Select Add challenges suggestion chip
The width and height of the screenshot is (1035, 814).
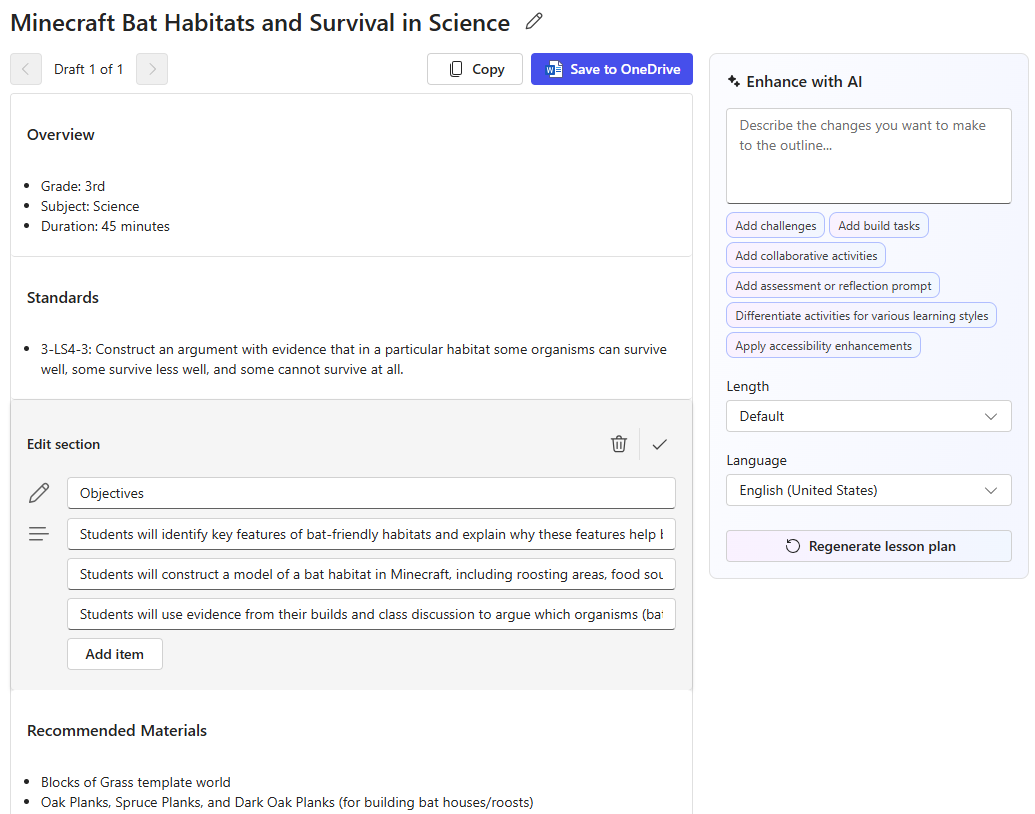coord(776,226)
